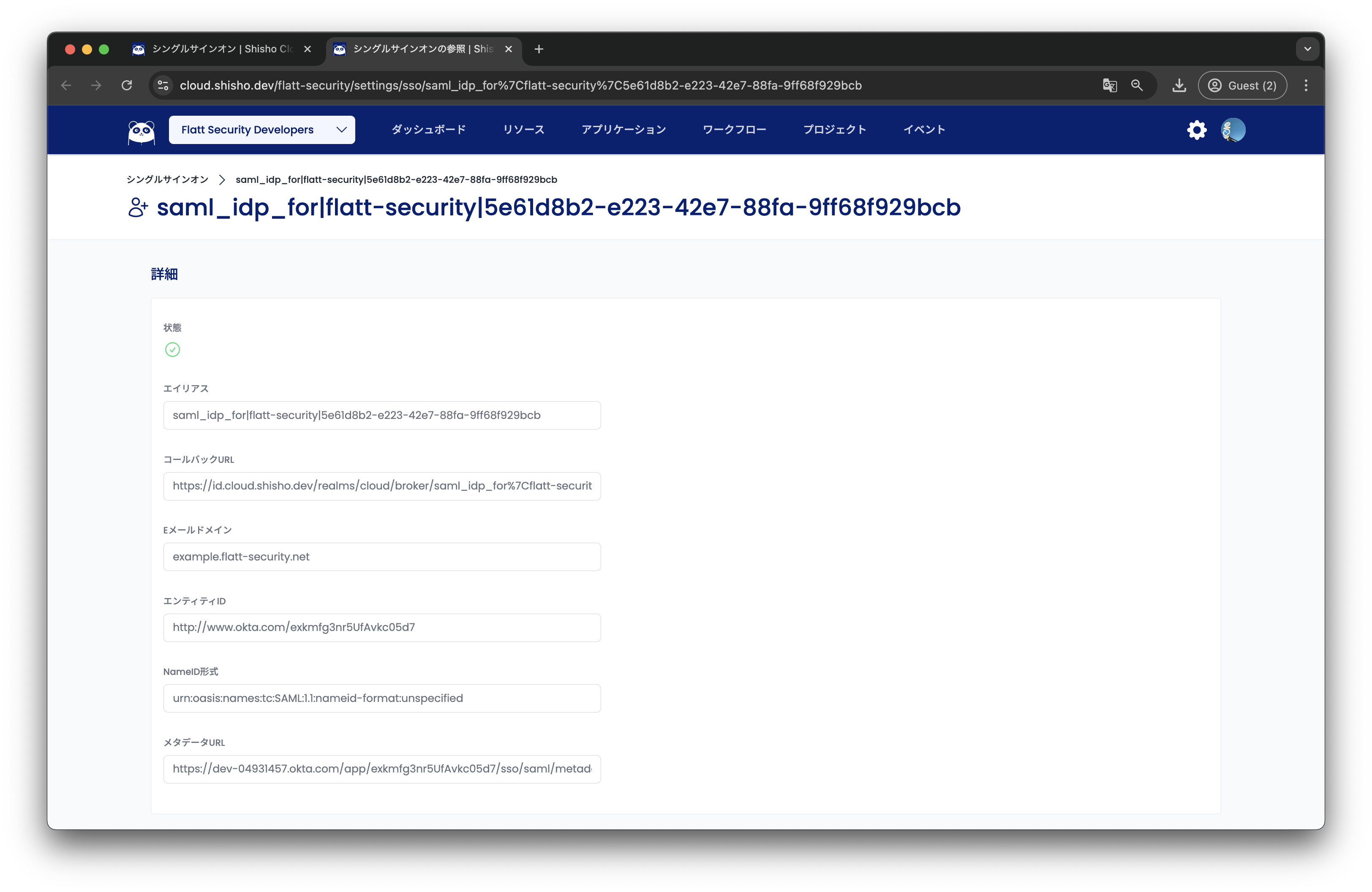Click the add-user icon beside page title

tap(137, 207)
